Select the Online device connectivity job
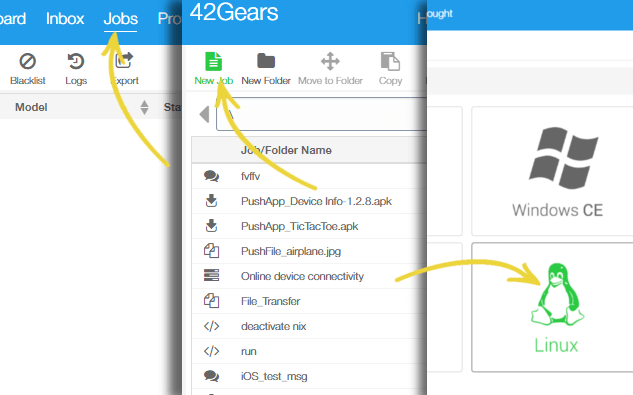Screen dimensions: 633x395 pyautogui.click(x=309, y=276)
